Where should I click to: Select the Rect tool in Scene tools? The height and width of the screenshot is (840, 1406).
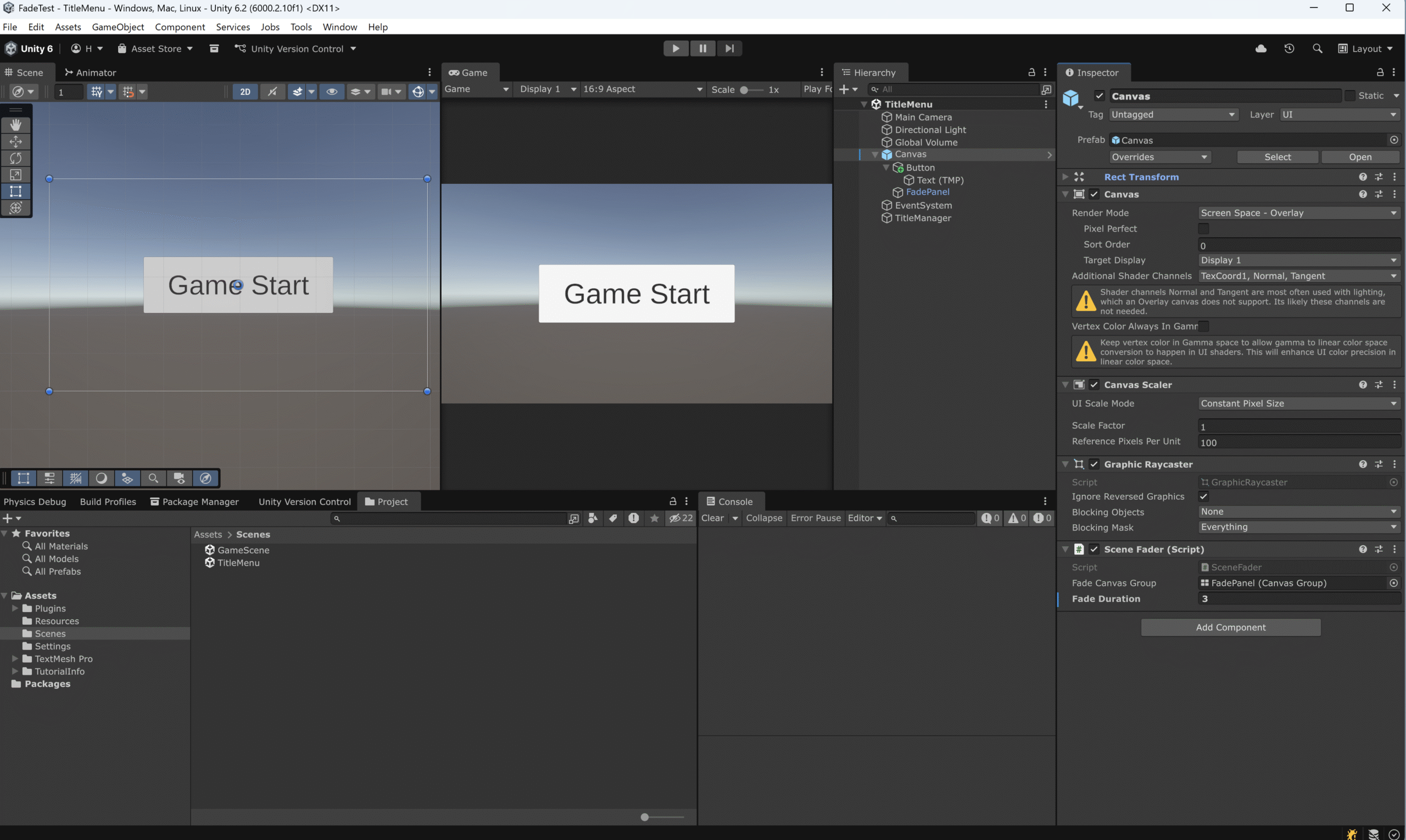point(16,191)
